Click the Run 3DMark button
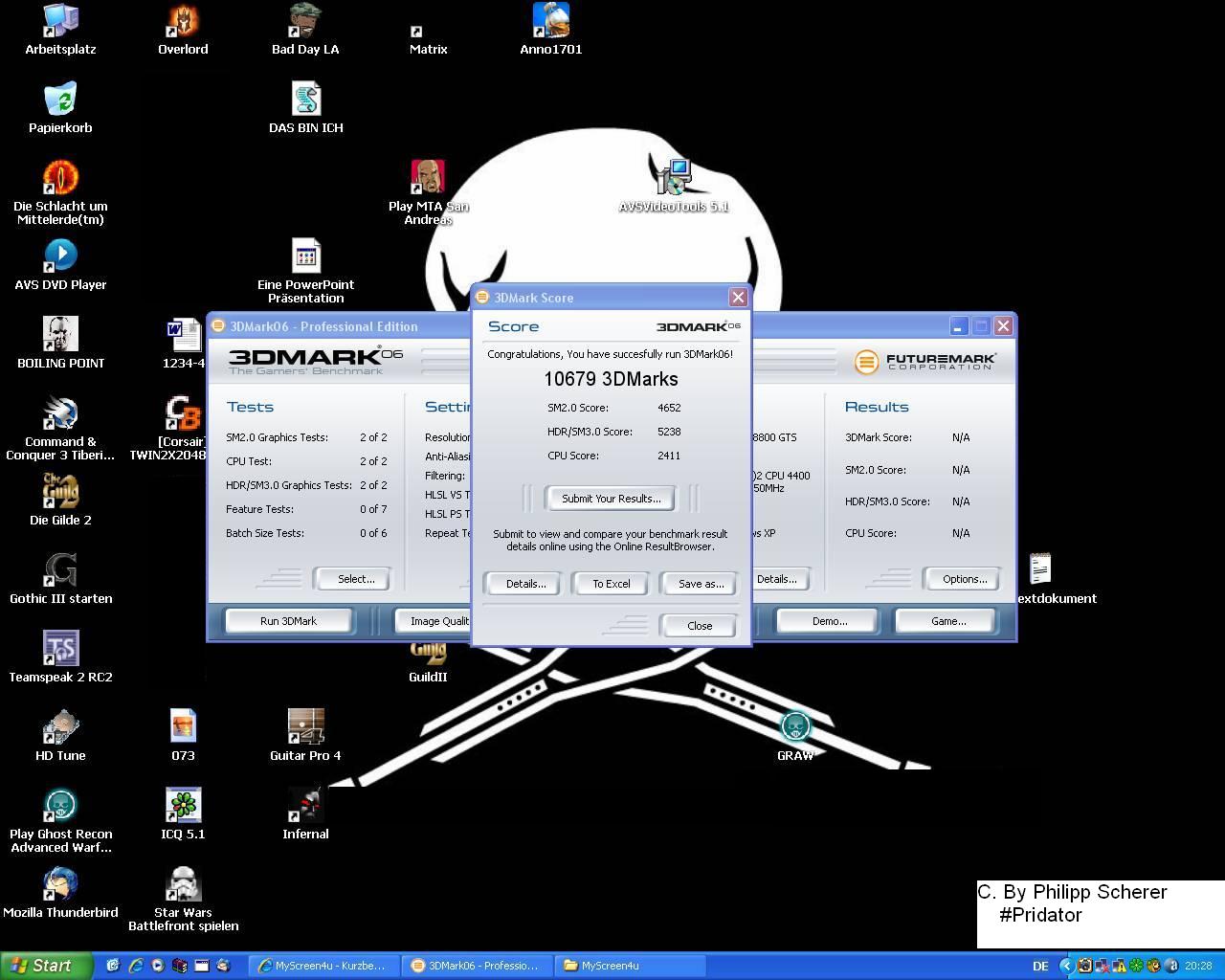Screen dimensions: 1225x980 (x=288, y=621)
